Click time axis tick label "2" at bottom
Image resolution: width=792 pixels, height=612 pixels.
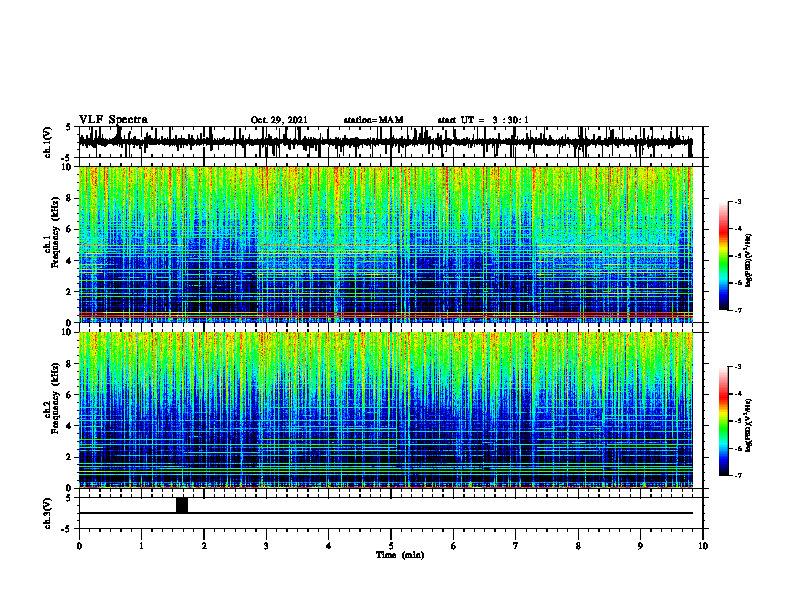coord(204,546)
